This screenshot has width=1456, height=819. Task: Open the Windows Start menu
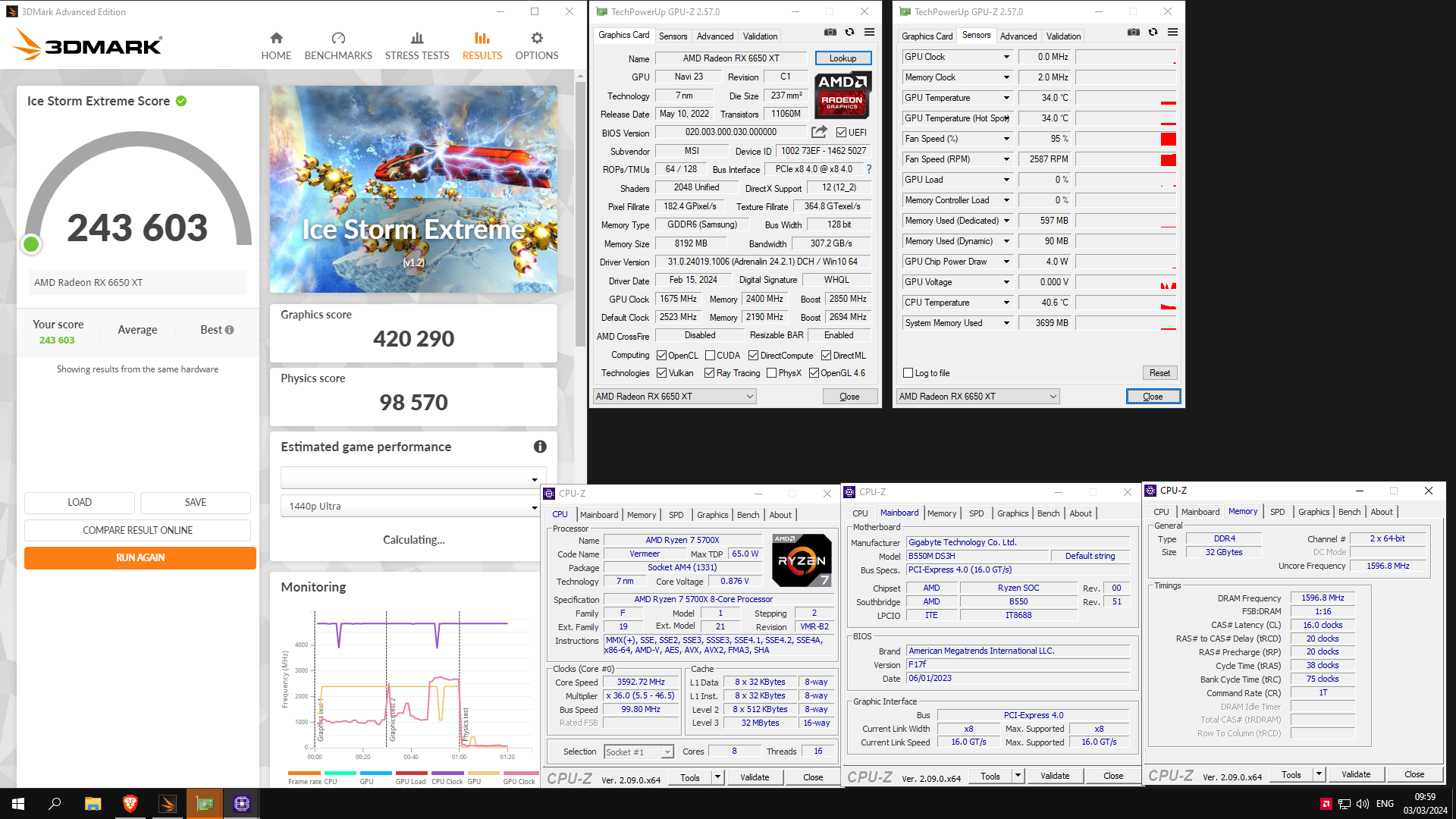(x=18, y=804)
